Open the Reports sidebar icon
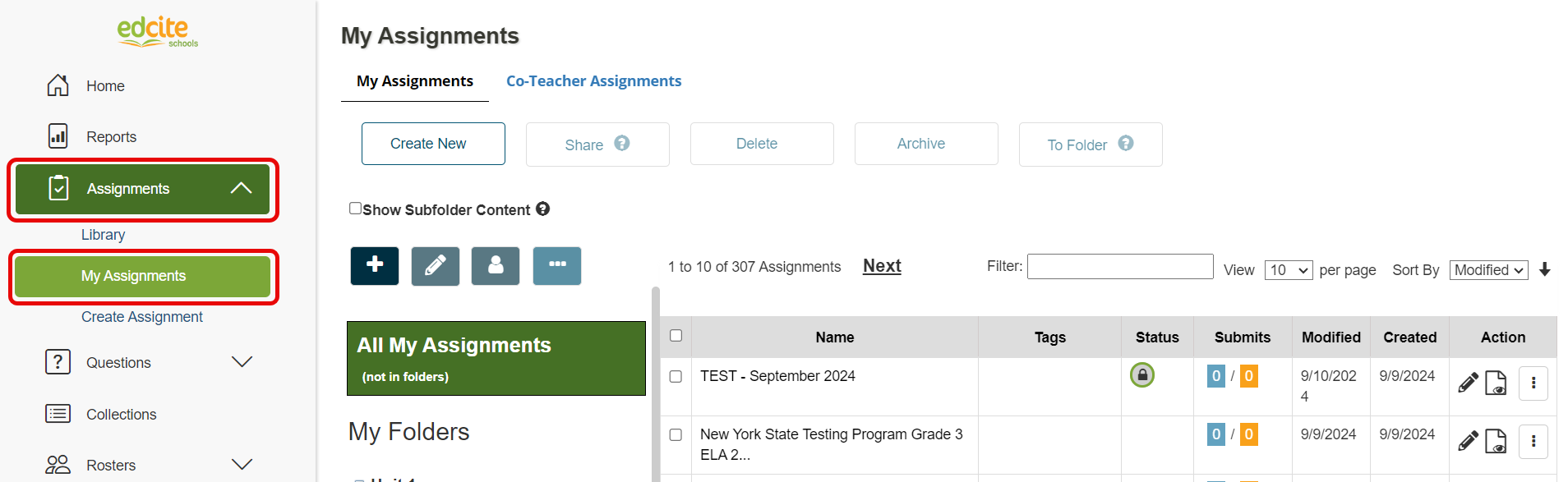 pyautogui.click(x=58, y=136)
